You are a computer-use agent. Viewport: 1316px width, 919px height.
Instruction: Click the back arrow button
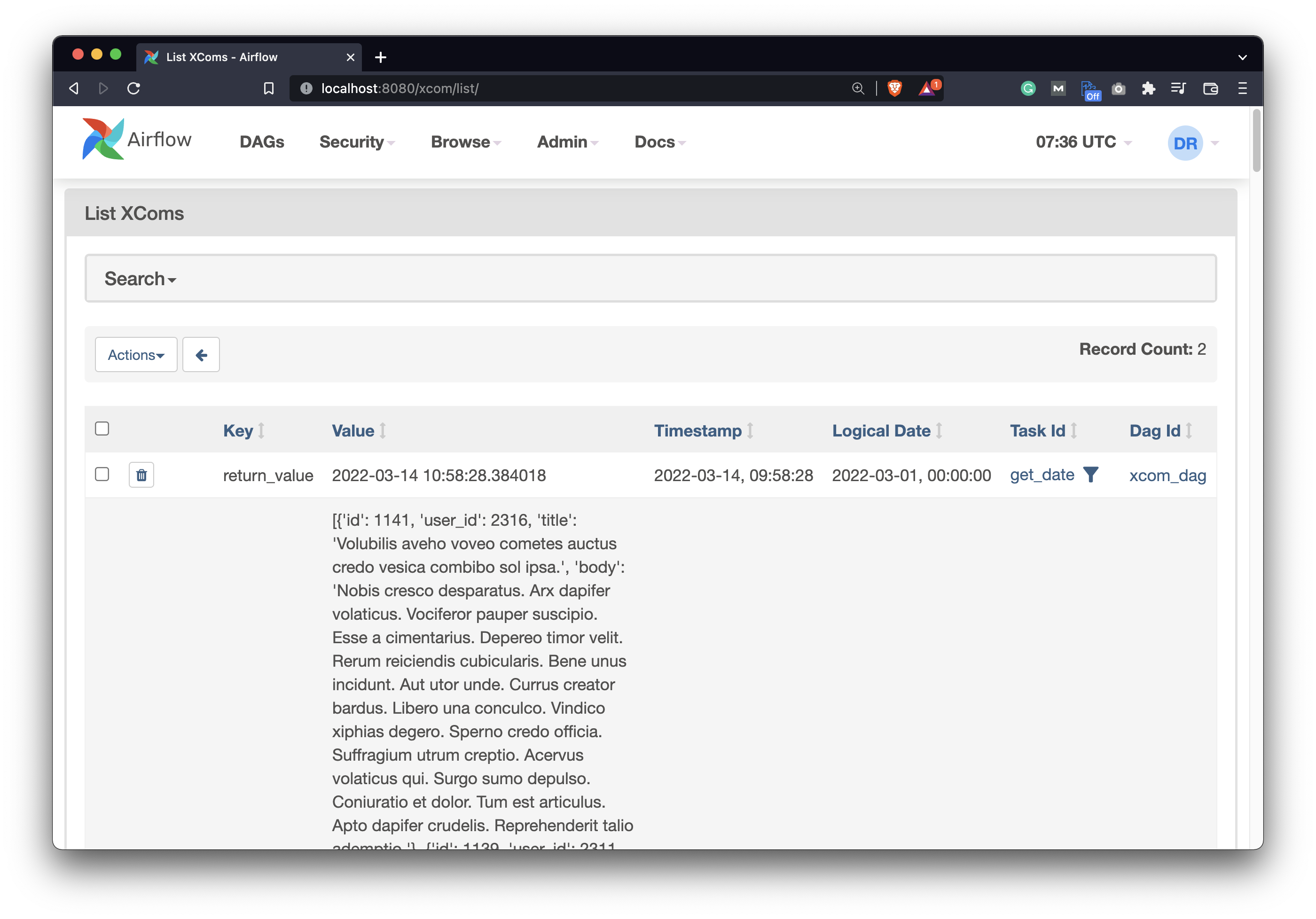201,355
